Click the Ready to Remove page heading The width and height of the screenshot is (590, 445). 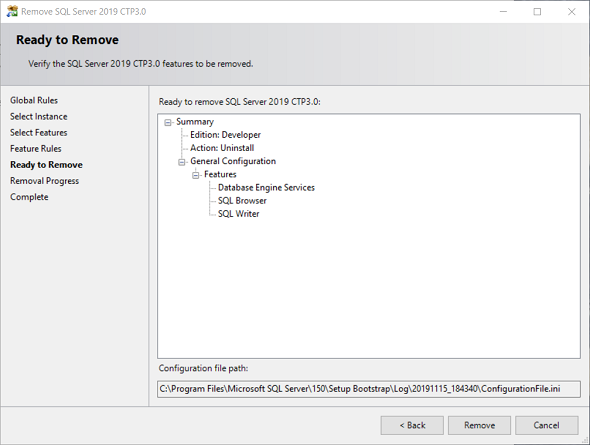coord(67,39)
